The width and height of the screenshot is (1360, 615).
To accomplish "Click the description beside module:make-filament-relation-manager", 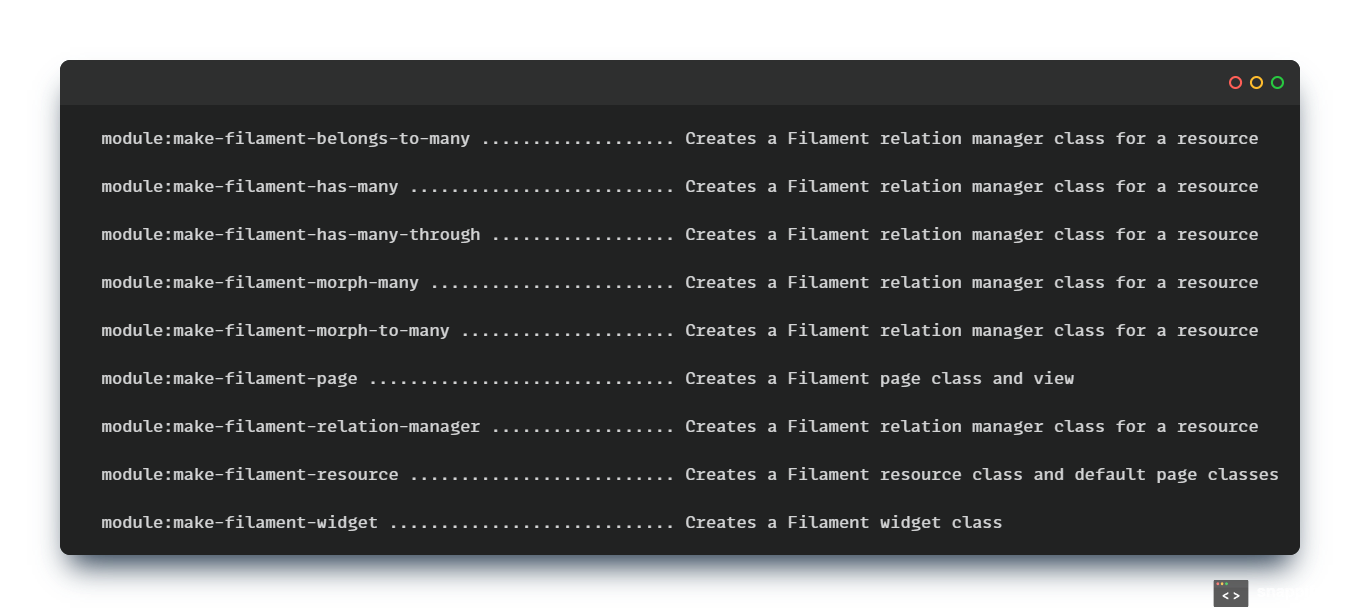I will click(972, 427).
